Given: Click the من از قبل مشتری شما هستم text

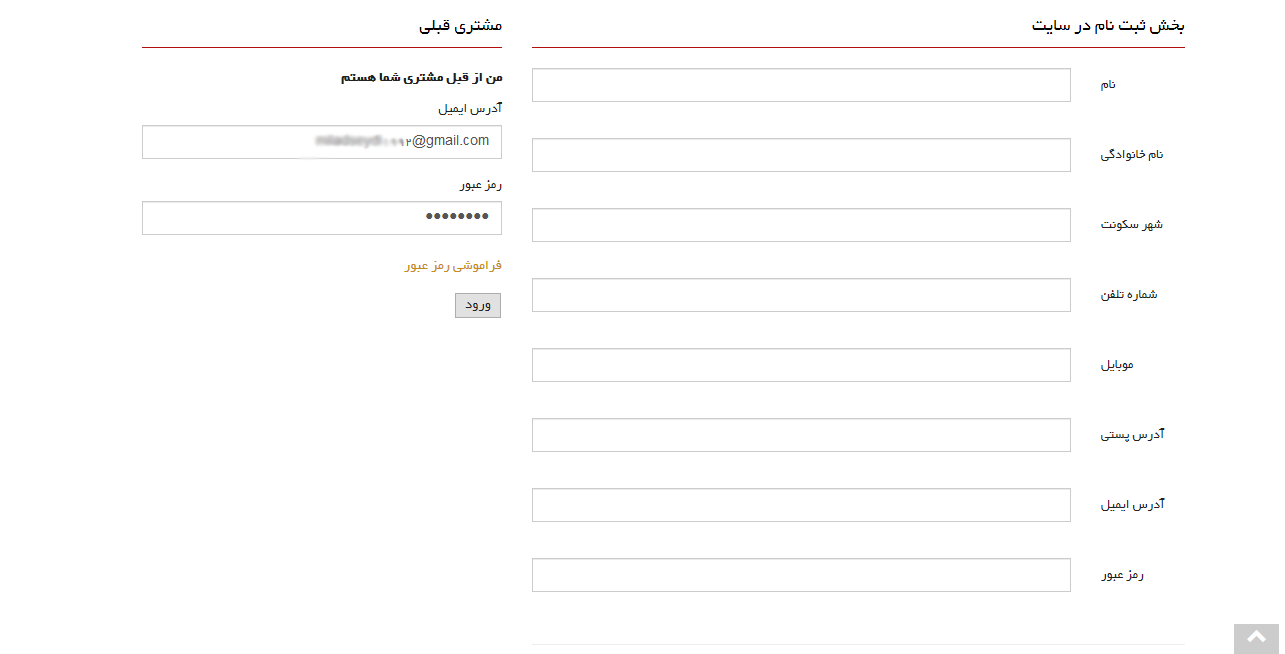Looking at the screenshot, I should (x=421, y=77).
